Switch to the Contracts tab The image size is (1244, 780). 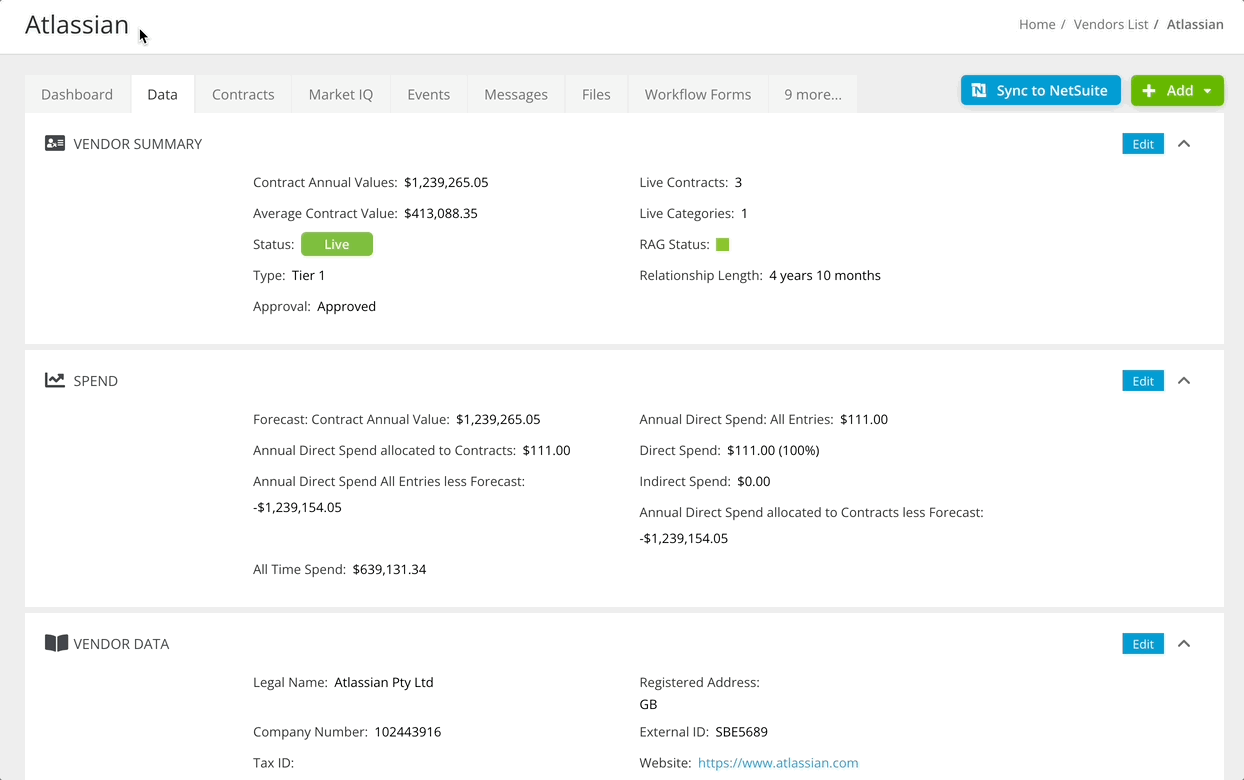[x=243, y=93]
